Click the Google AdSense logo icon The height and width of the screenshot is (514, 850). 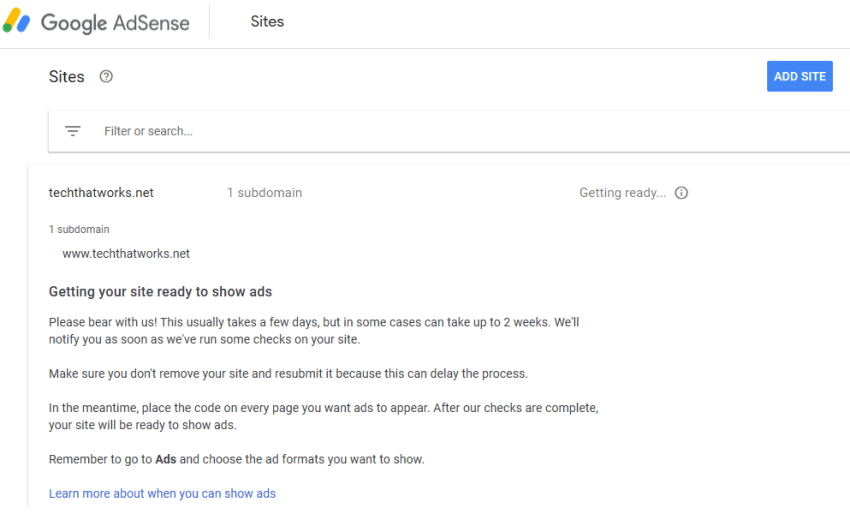(17, 21)
